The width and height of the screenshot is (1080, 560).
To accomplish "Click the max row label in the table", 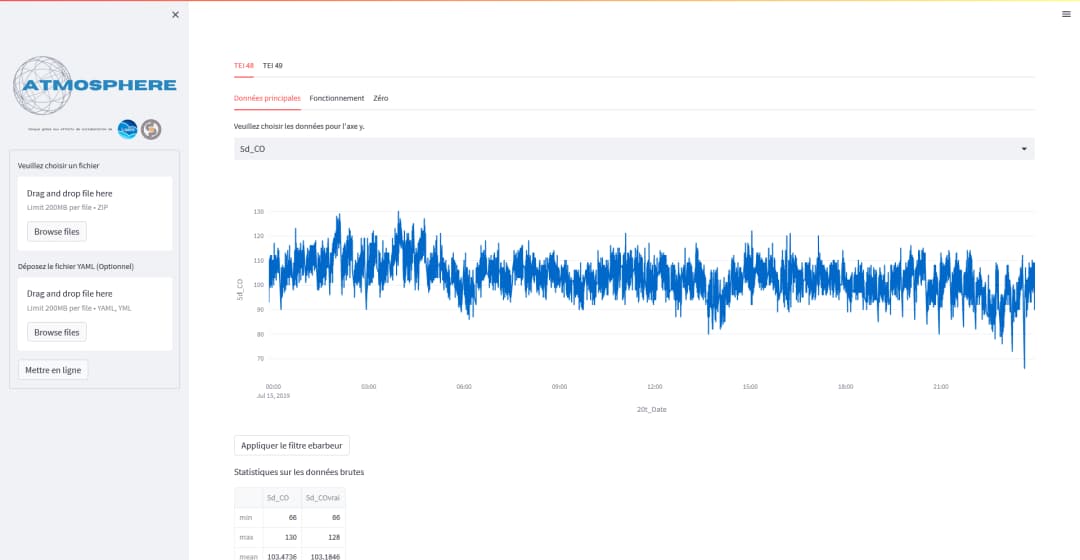I will coord(247,537).
